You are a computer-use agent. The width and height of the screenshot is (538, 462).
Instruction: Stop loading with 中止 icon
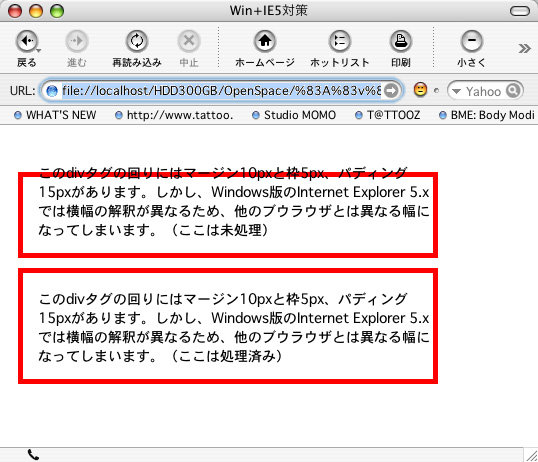[x=189, y=41]
